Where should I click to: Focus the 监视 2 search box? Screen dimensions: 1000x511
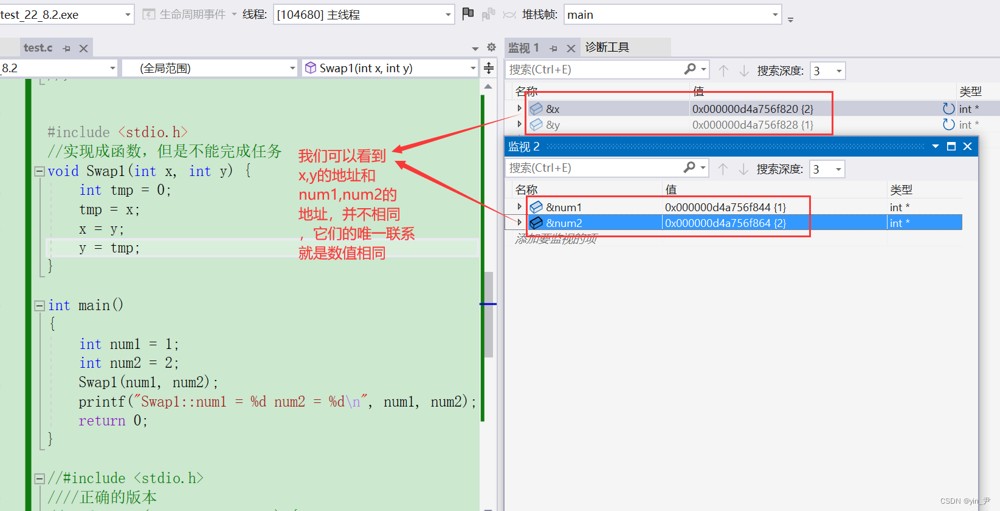(594, 168)
